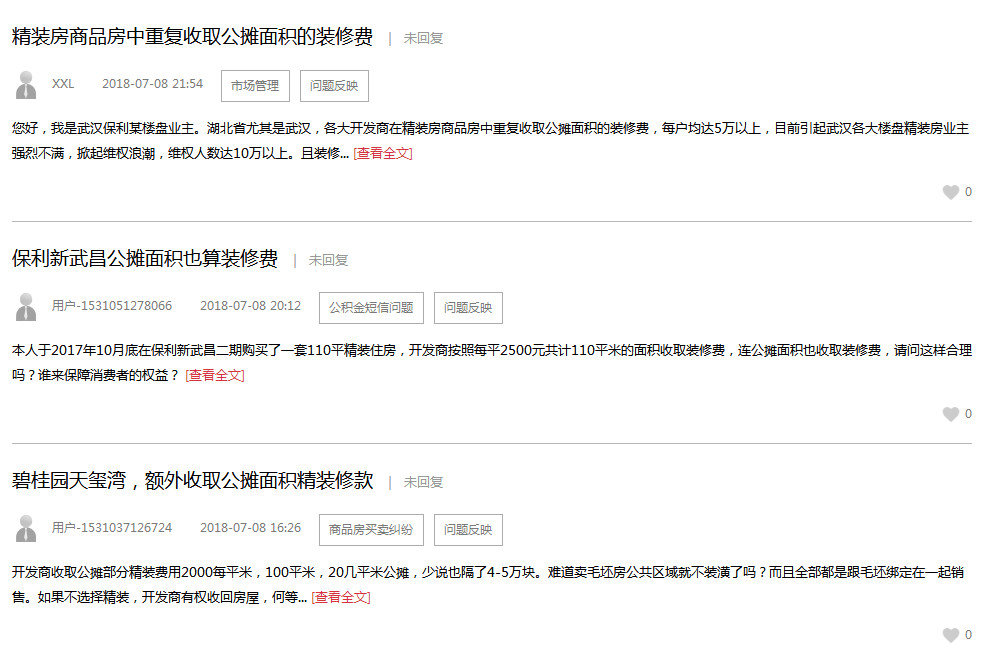Open 问题反映 tag on 保利新武昌 post

pyautogui.click(x=468, y=308)
